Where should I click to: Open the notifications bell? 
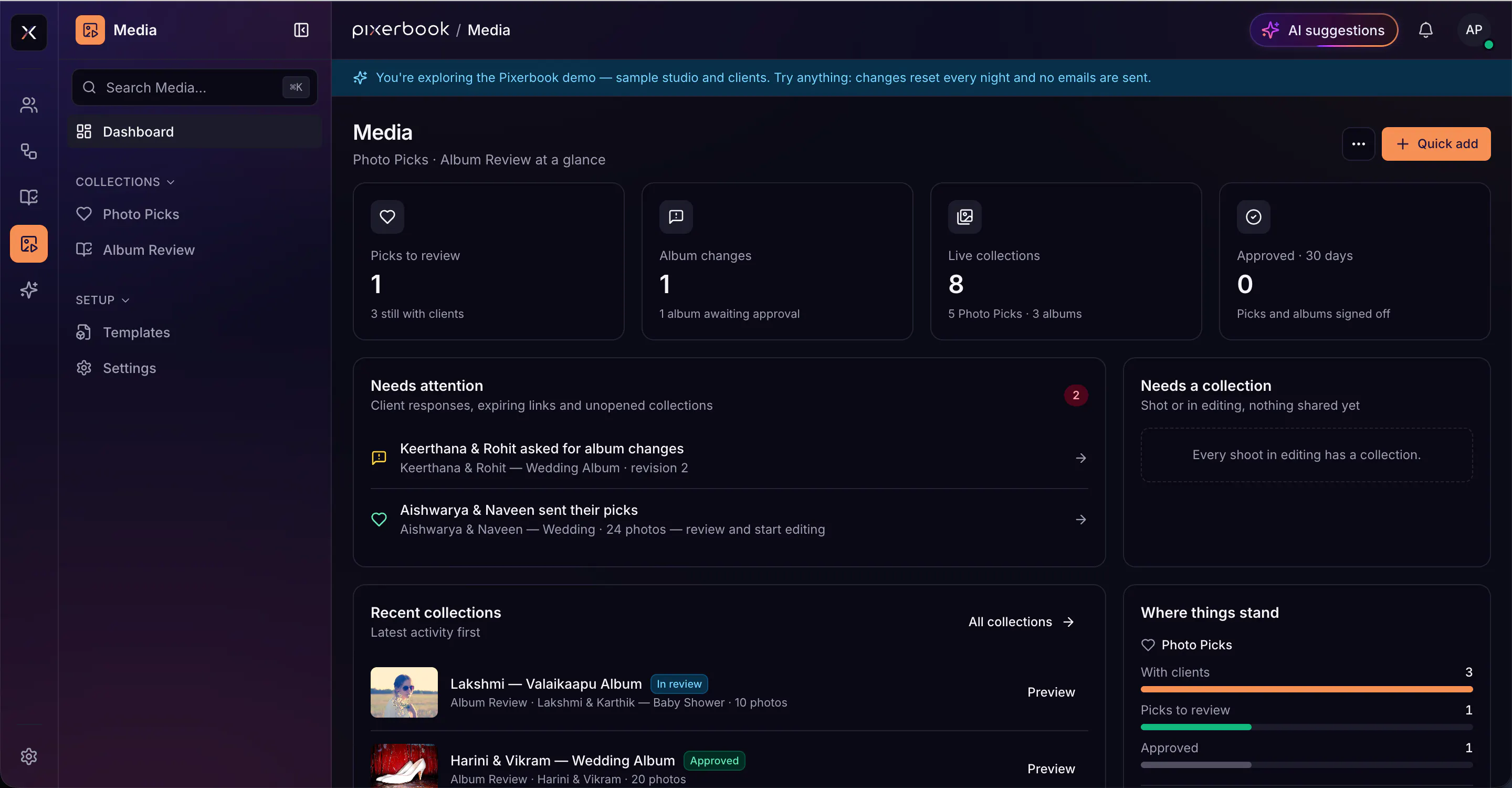pyautogui.click(x=1425, y=30)
